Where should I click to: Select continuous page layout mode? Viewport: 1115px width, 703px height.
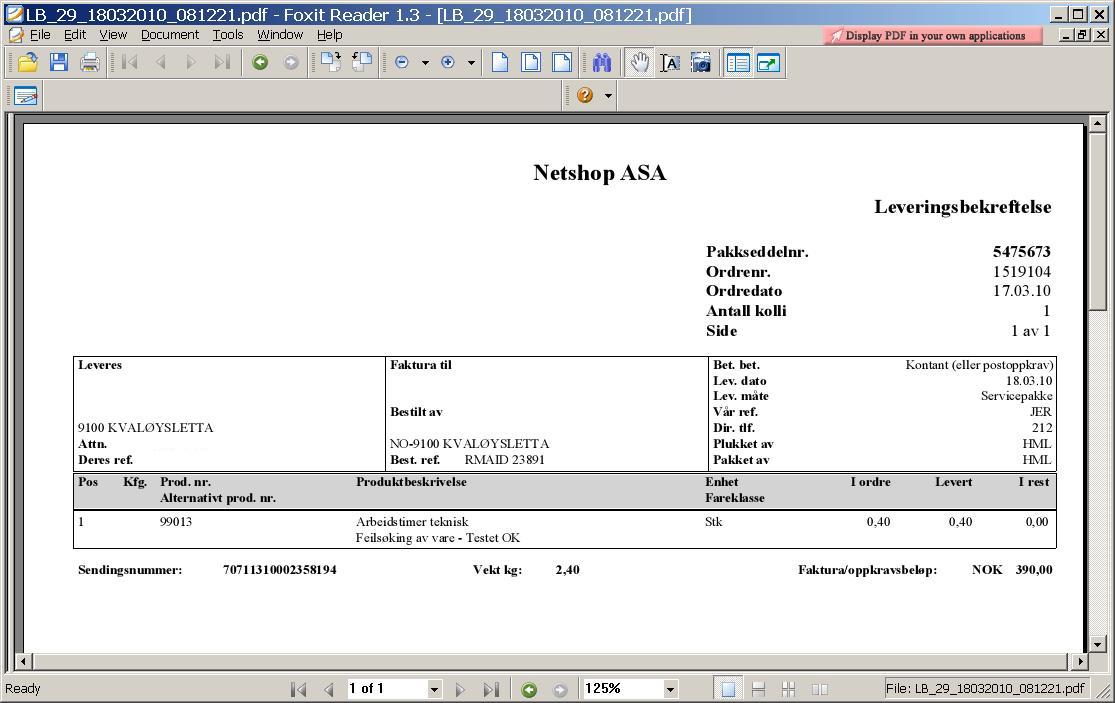tap(758, 689)
